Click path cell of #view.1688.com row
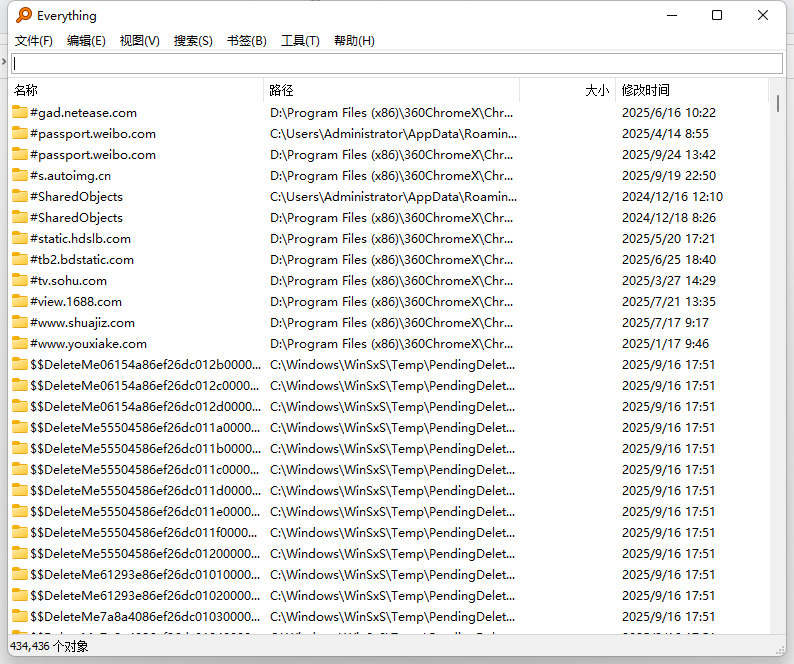 click(x=391, y=301)
